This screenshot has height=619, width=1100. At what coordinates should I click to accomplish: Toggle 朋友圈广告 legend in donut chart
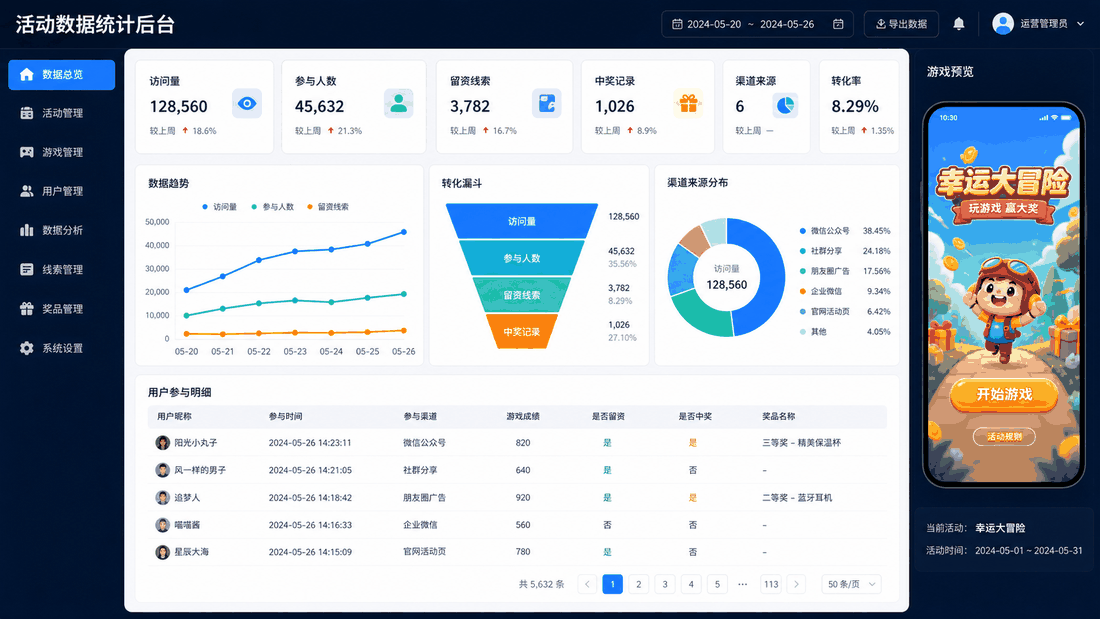(825, 271)
